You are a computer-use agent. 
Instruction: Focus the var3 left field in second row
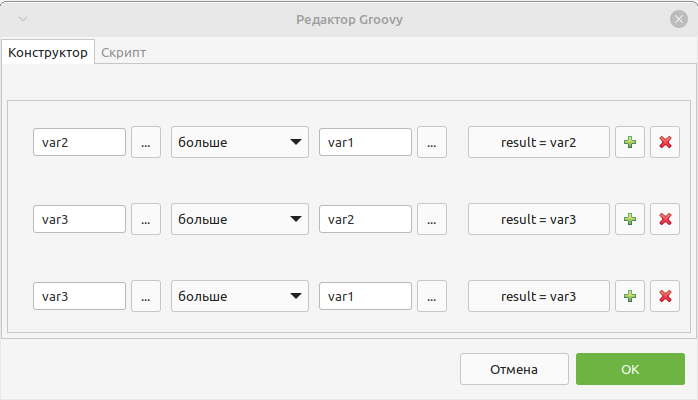(x=79, y=219)
